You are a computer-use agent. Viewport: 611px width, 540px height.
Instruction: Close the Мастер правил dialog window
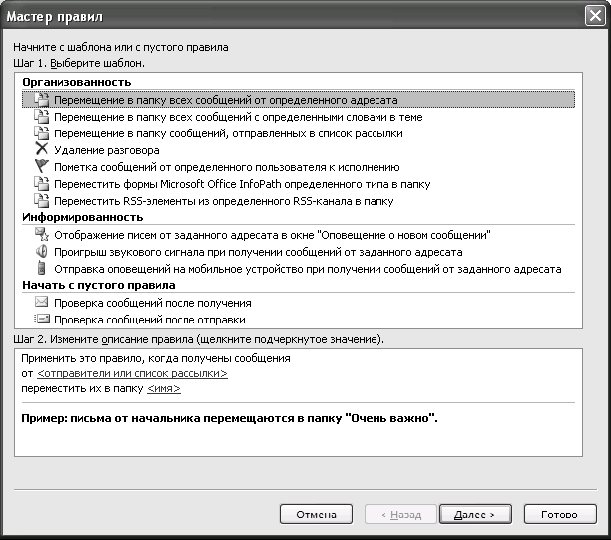point(592,17)
